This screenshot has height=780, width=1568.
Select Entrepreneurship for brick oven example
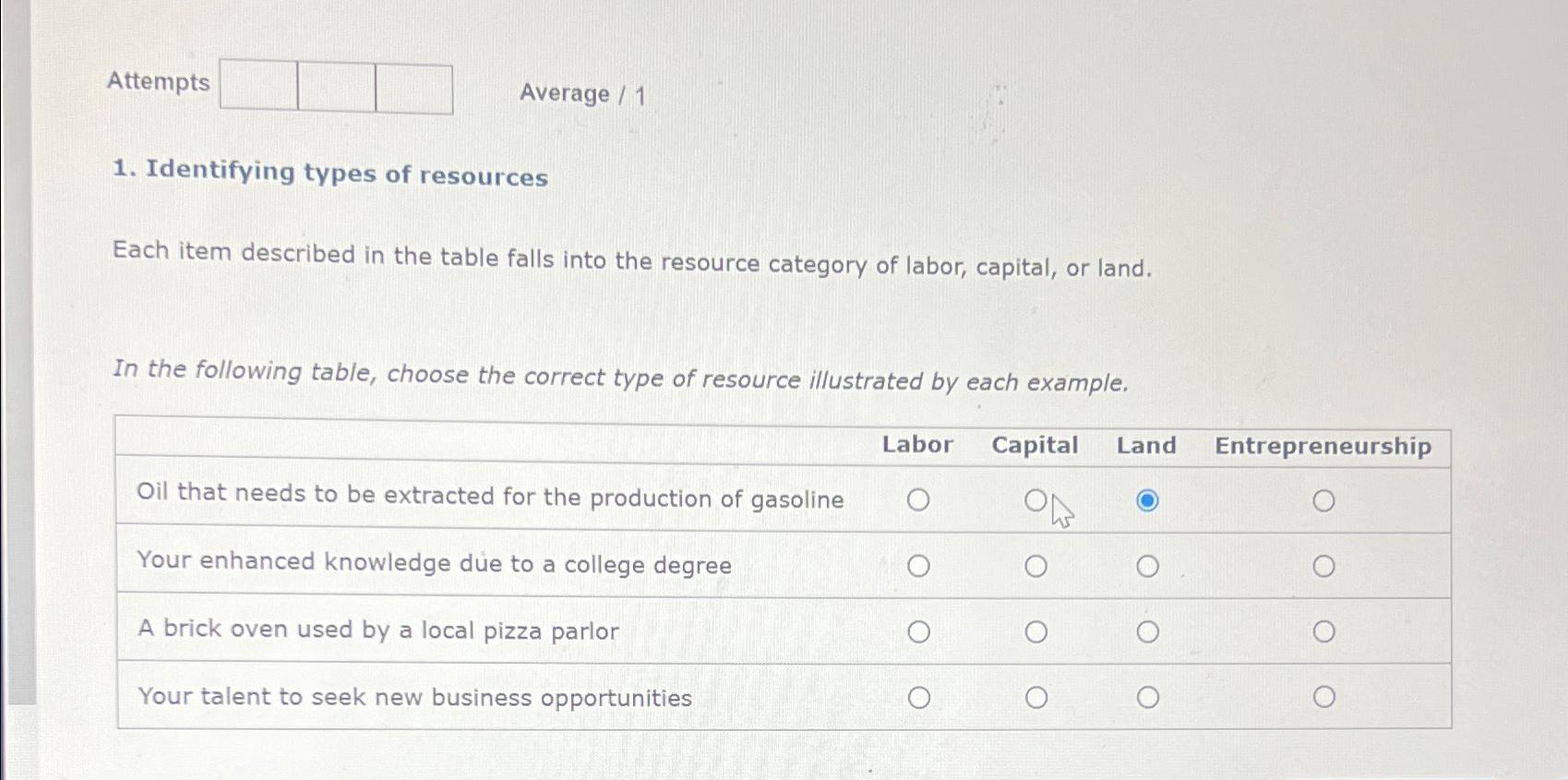[x=1323, y=630]
